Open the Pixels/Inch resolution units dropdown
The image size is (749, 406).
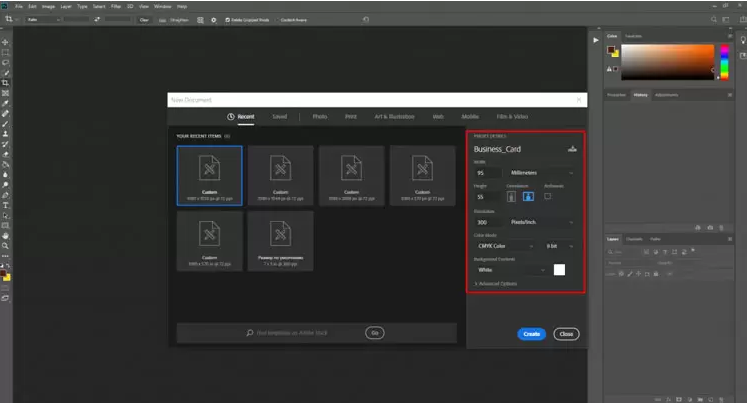541,222
